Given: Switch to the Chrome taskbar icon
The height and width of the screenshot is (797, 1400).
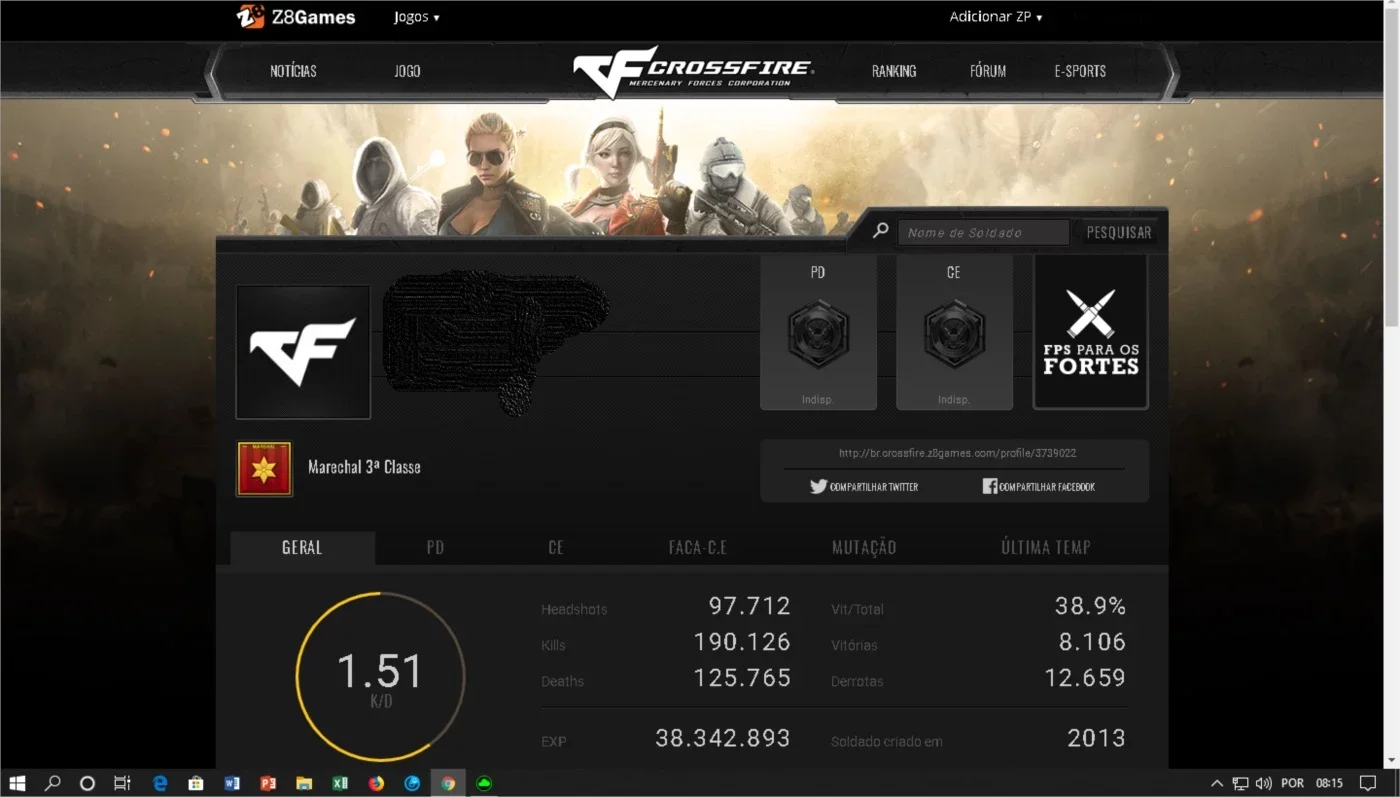Looking at the screenshot, I should 448,783.
